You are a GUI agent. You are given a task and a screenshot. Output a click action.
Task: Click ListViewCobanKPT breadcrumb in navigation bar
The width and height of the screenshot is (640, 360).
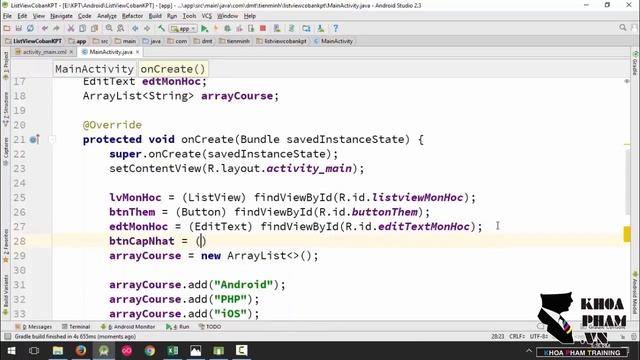[x=33, y=41]
